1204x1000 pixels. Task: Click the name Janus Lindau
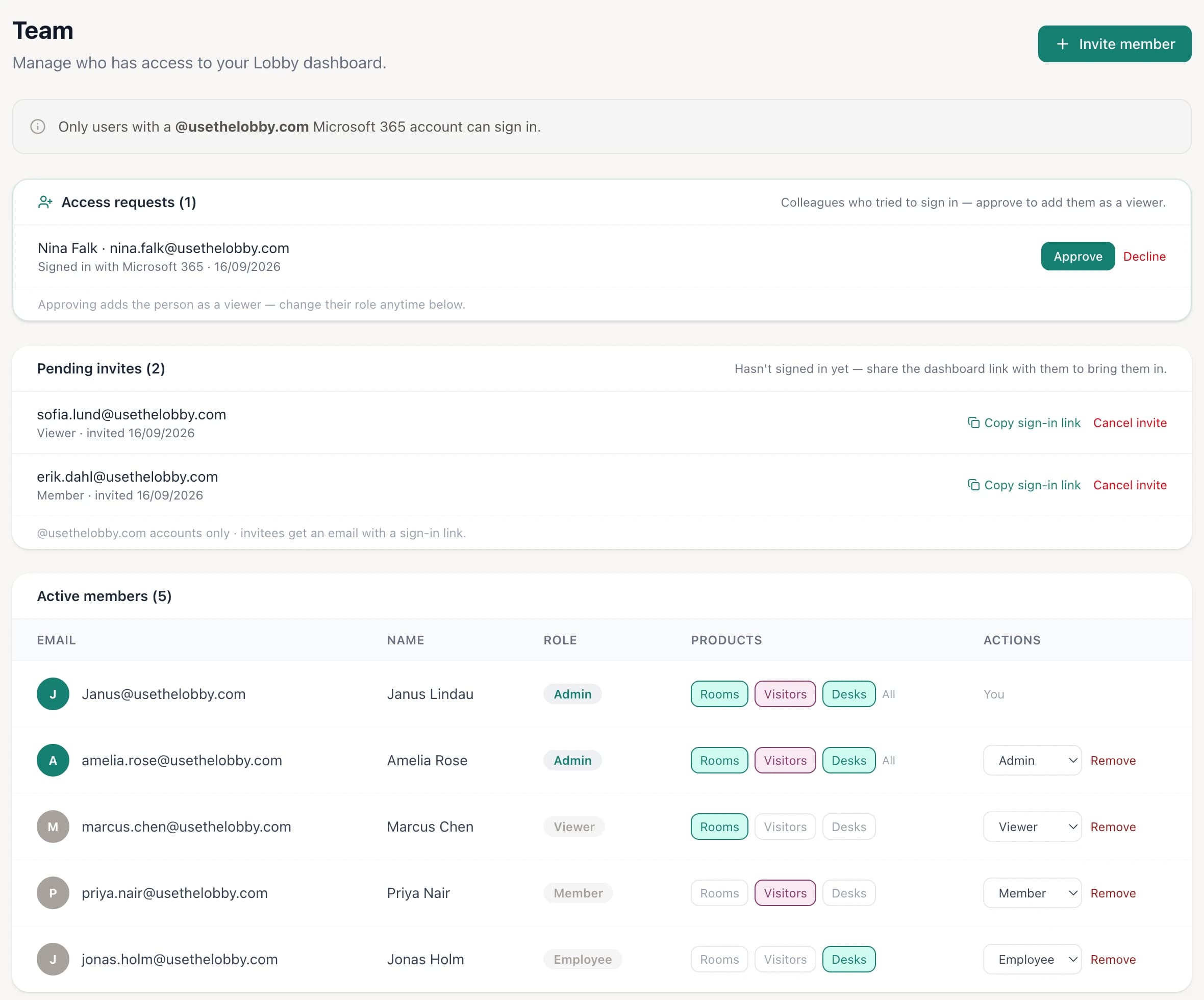pos(430,694)
